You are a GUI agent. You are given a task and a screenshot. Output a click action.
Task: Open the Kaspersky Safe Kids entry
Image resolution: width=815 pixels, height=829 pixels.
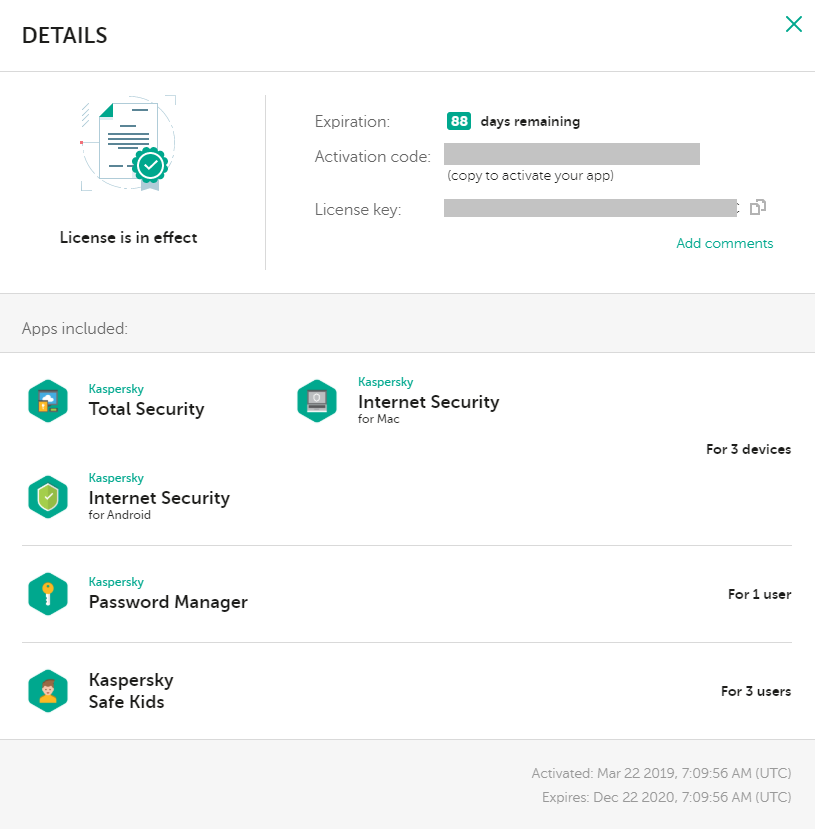[x=131, y=691]
